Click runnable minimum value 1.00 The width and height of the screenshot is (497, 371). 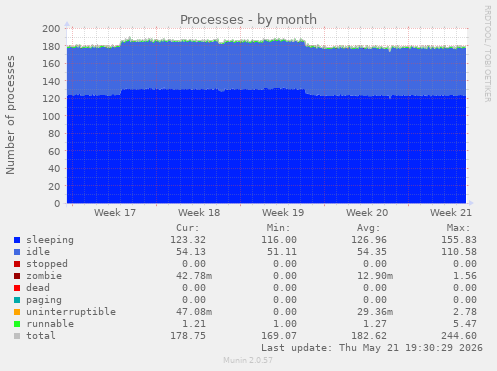pos(285,324)
